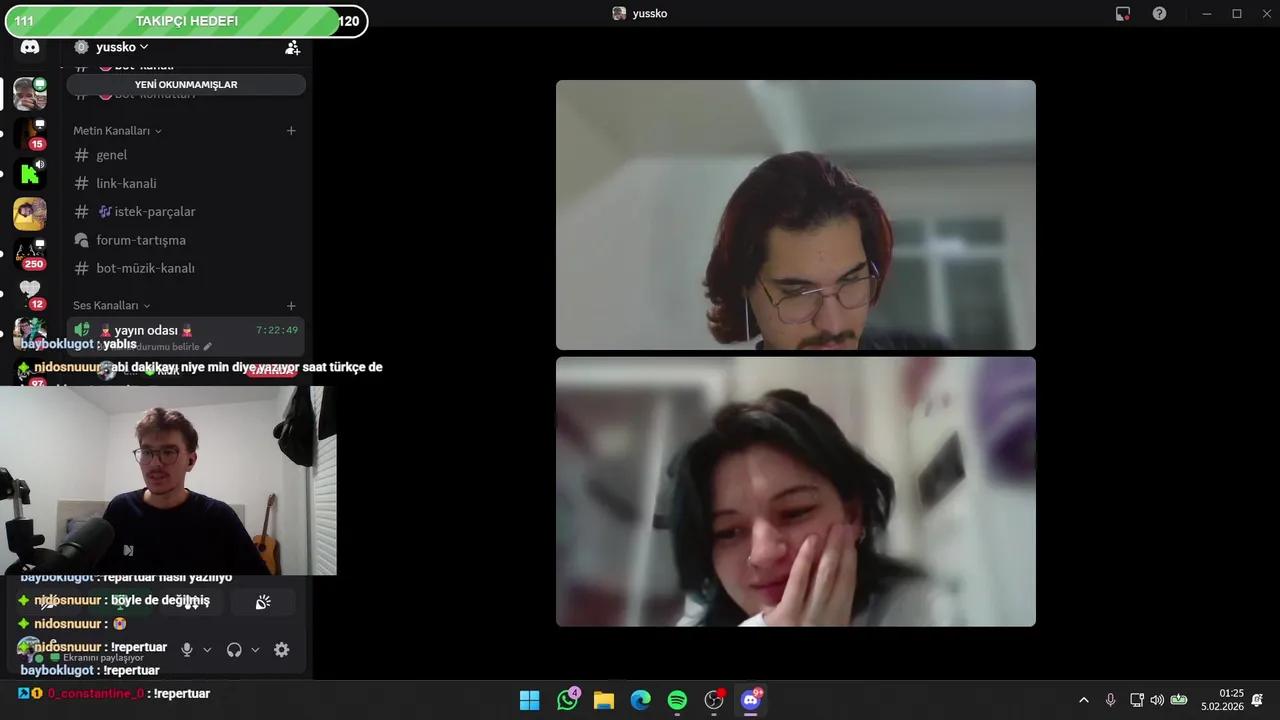Toggle the microphone mute button
1280x720 pixels.
[186, 650]
